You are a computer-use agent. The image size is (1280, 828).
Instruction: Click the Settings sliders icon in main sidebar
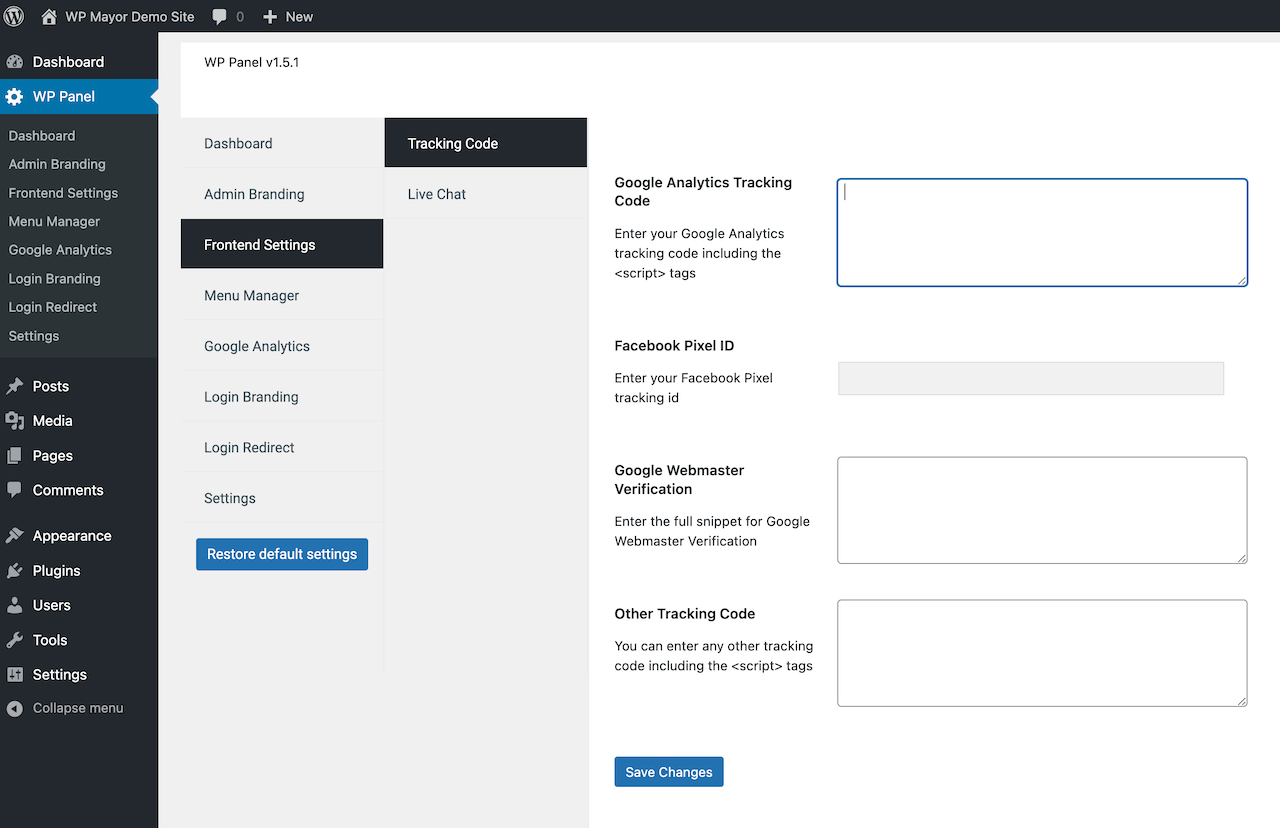pyautogui.click(x=14, y=675)
